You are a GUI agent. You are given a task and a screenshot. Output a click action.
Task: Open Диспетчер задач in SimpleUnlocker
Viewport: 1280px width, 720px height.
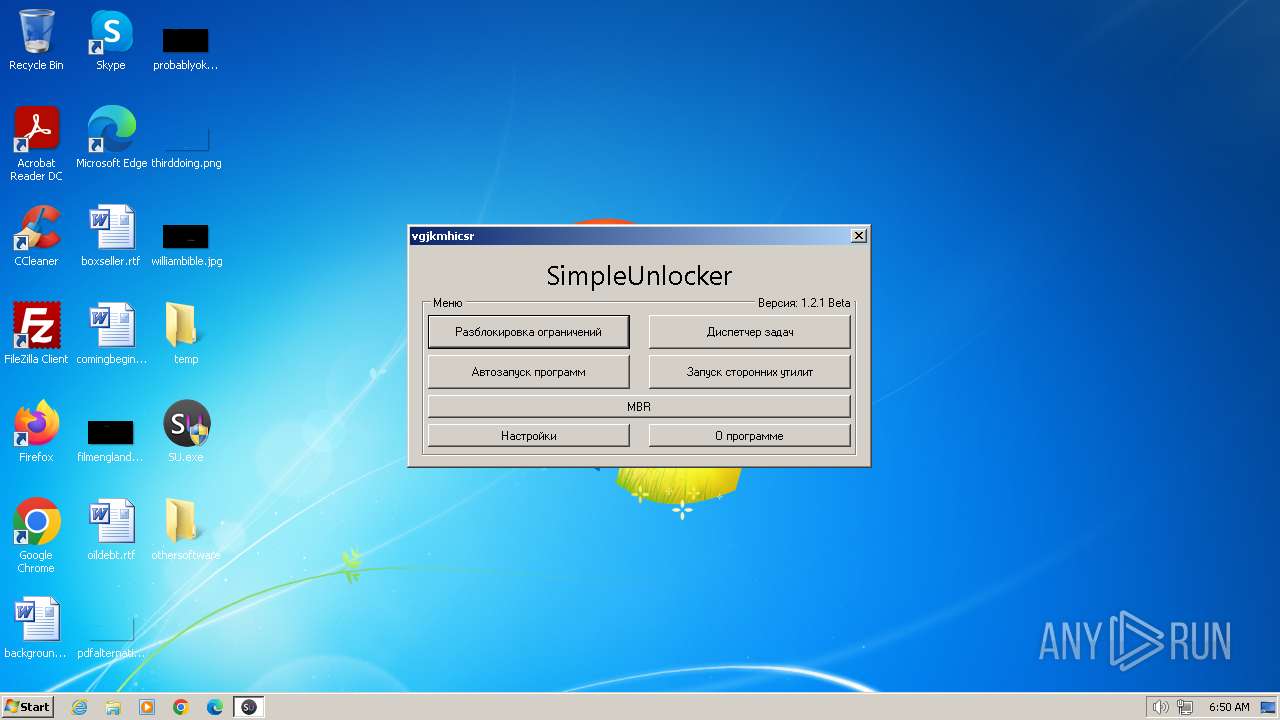click(750, 332)
